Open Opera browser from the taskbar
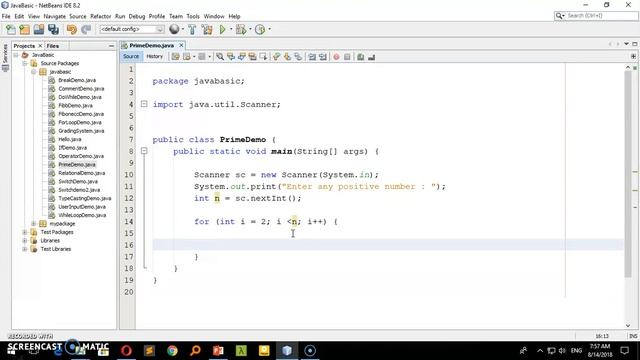The height and width of the screenshot is (360, 640). [126, 351]
